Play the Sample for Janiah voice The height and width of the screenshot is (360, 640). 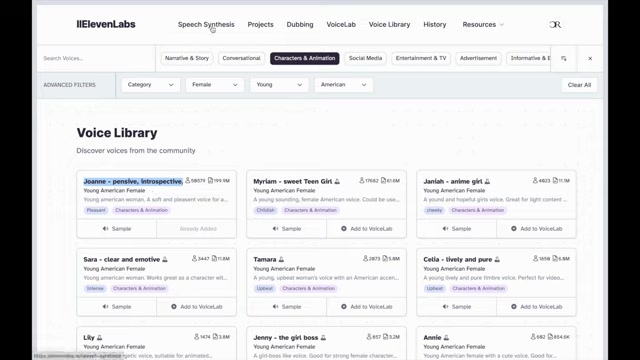click(457, 229)
